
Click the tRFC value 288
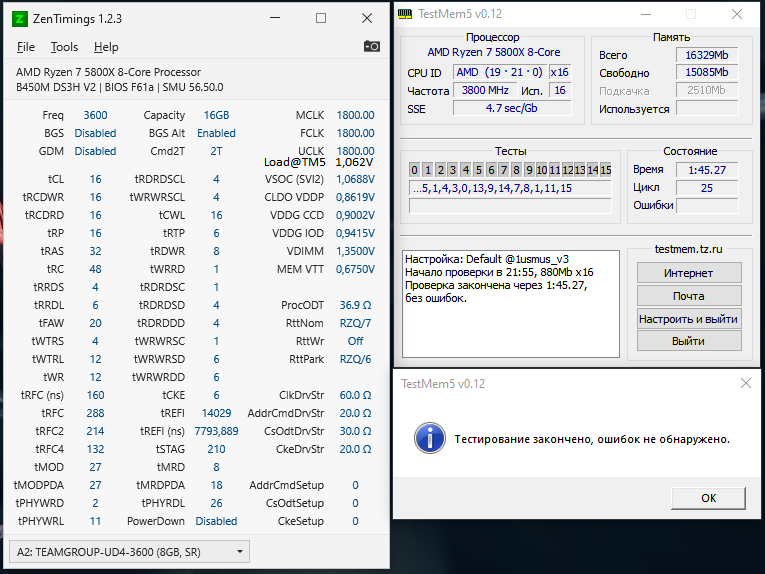95,413
